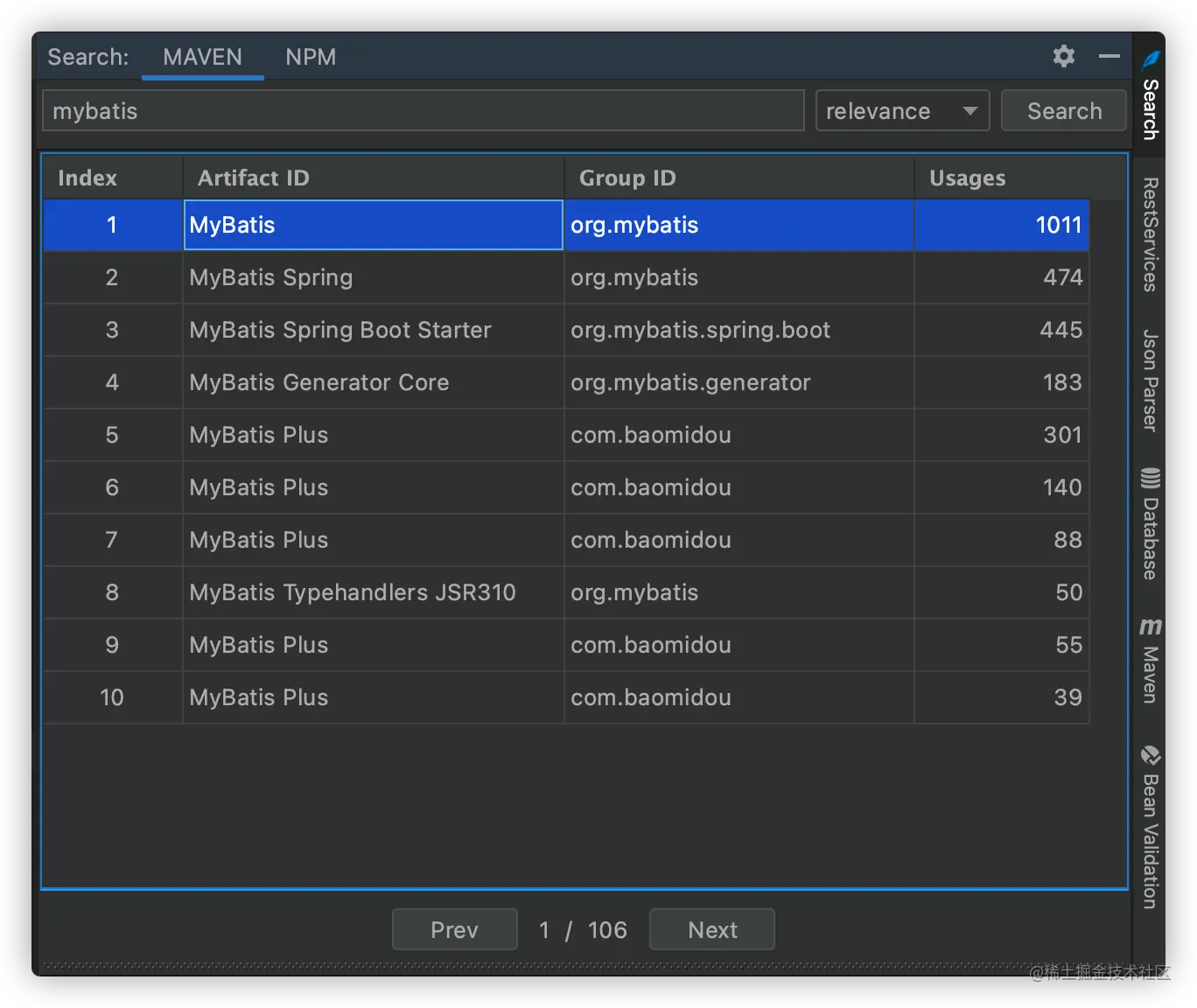
Task: Click com.baomidou in row 5
Action: tap(739, 435)
